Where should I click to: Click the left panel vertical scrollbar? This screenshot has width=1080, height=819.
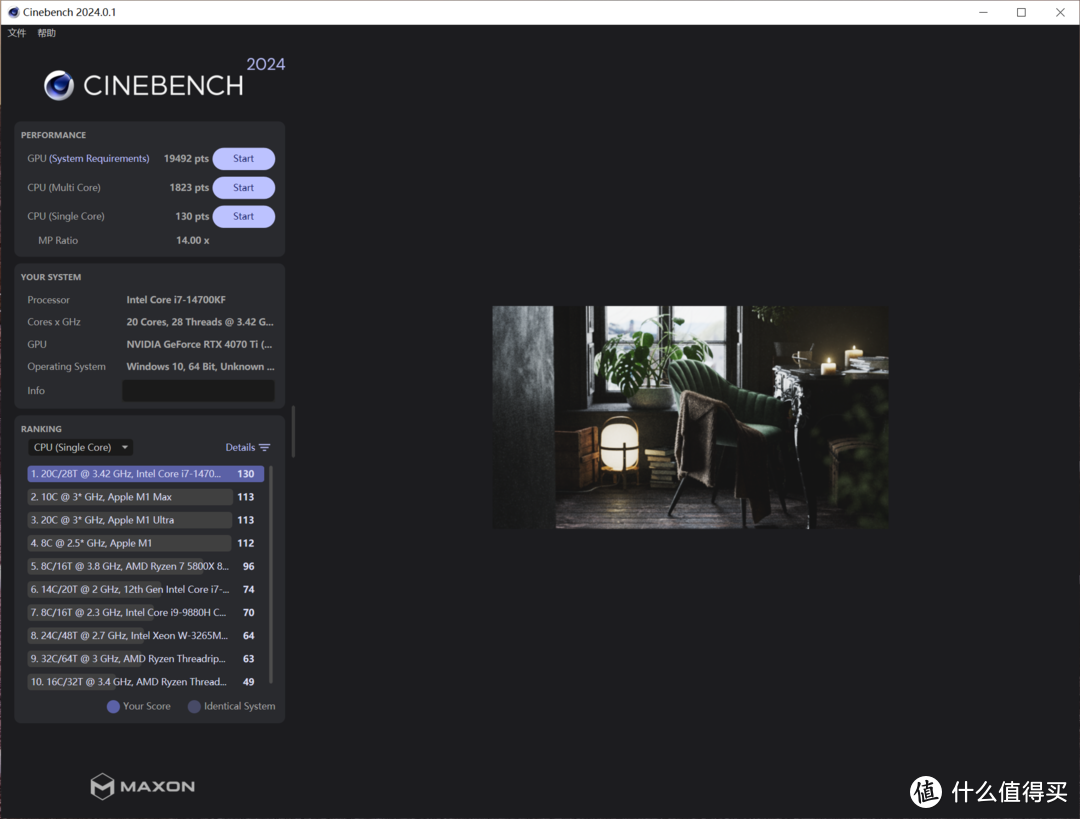293,431
